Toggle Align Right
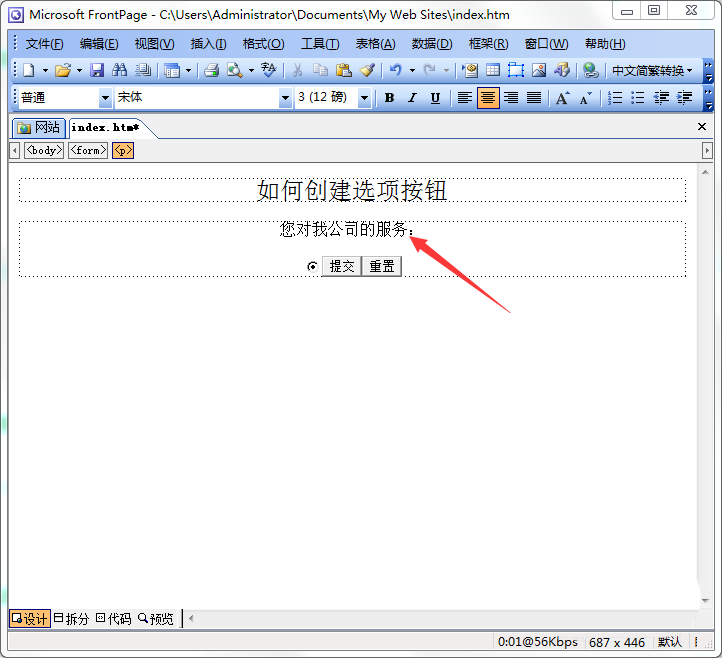 (x=511, y=98)
